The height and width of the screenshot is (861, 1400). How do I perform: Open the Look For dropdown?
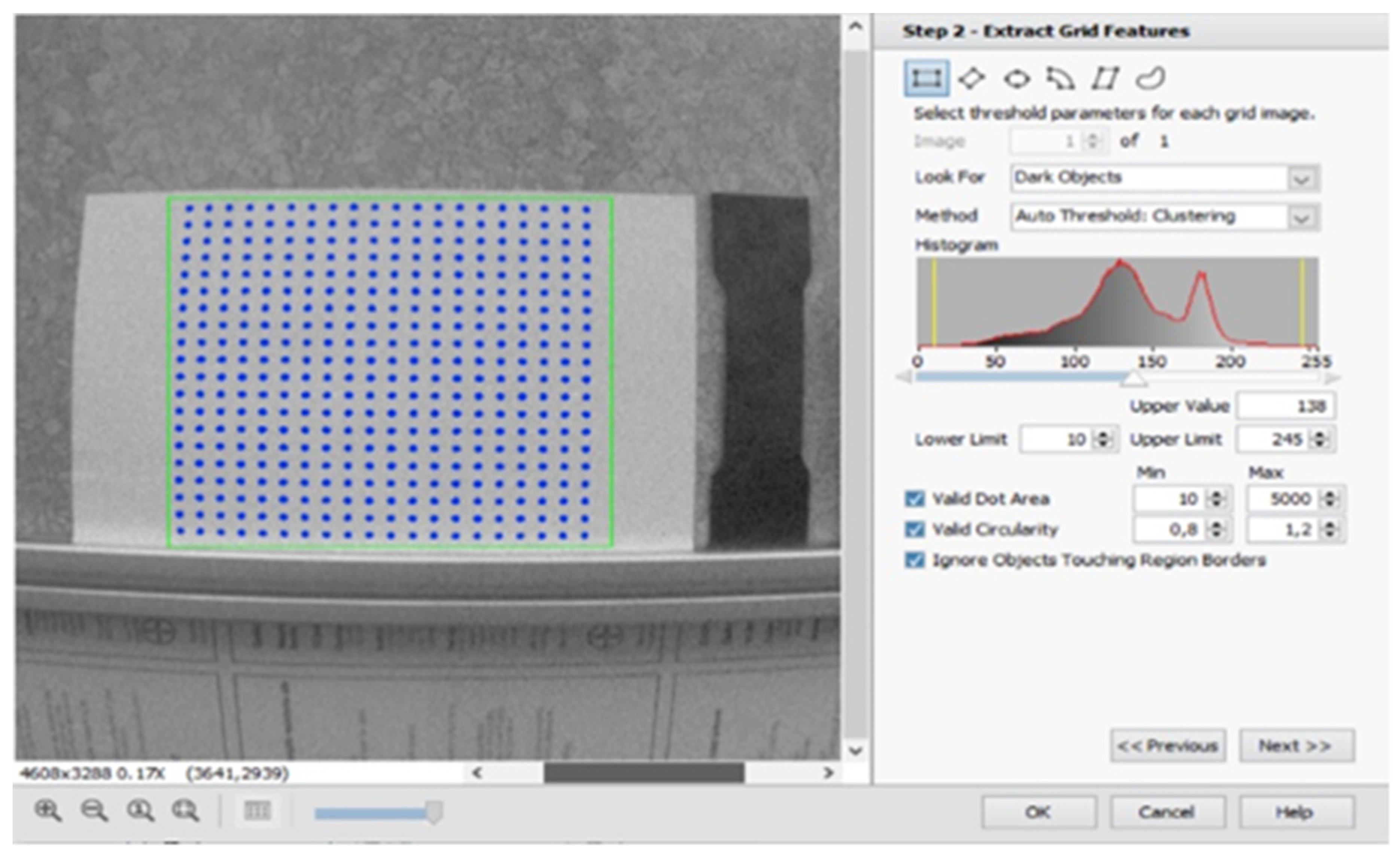click(1301, 179)
